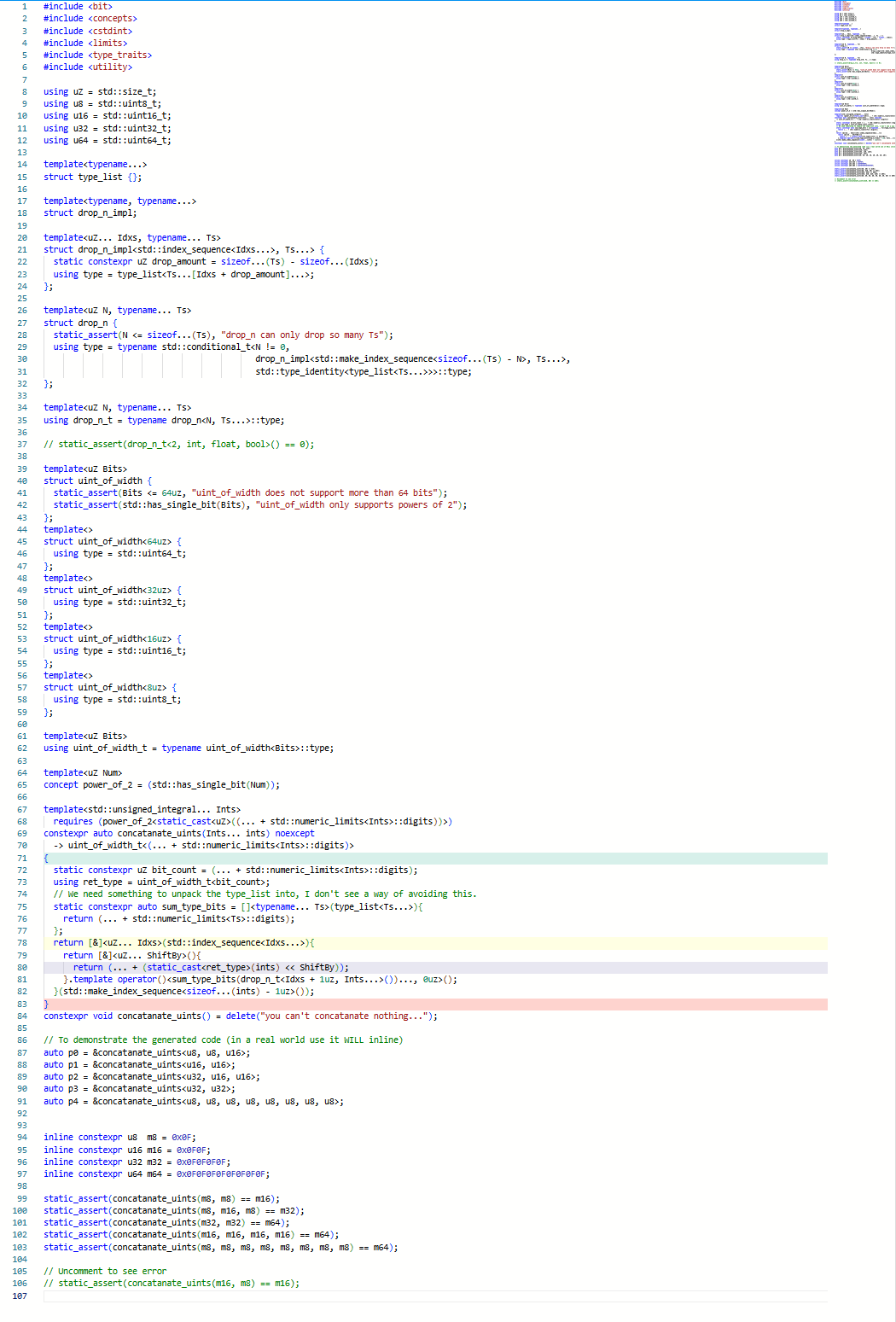The height and width of the screenshot is (1322, 896).
Task: Click 'struct uint_of_width<8uz> {' line
Action: tap(110, 688)
